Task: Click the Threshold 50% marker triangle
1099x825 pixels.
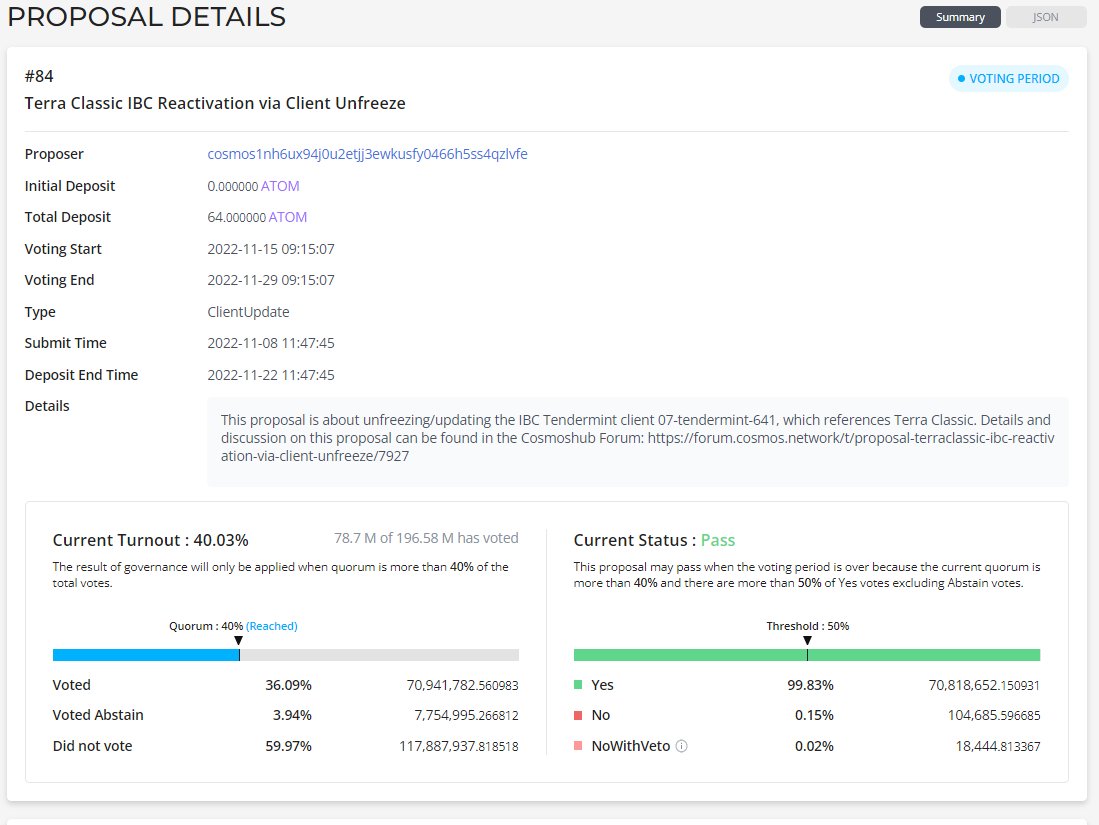Action: pyautogui.click(x=807, y=641)
